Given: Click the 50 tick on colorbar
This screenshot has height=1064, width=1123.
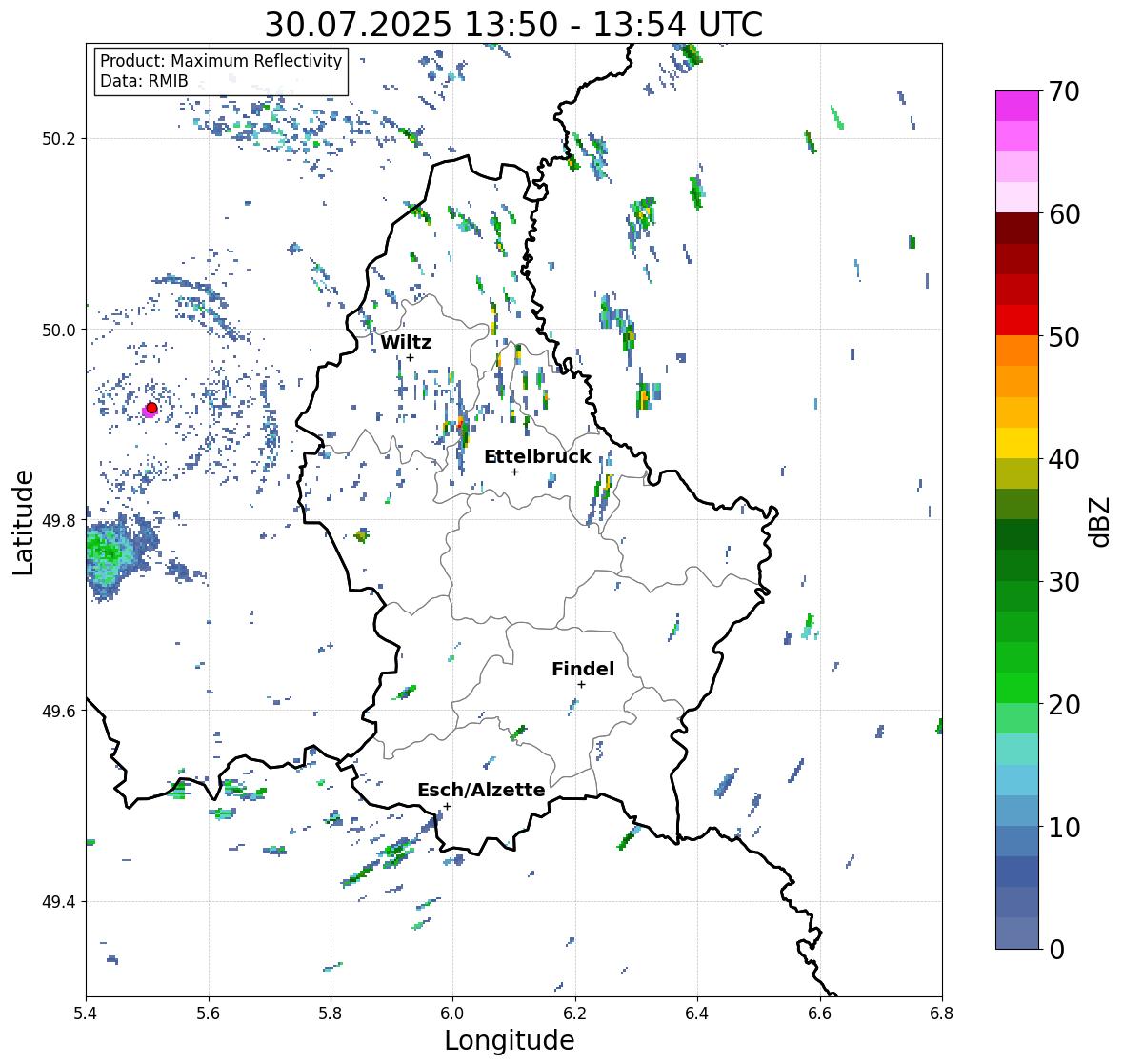Looking at the screenshot, I should coord(1064,336).
